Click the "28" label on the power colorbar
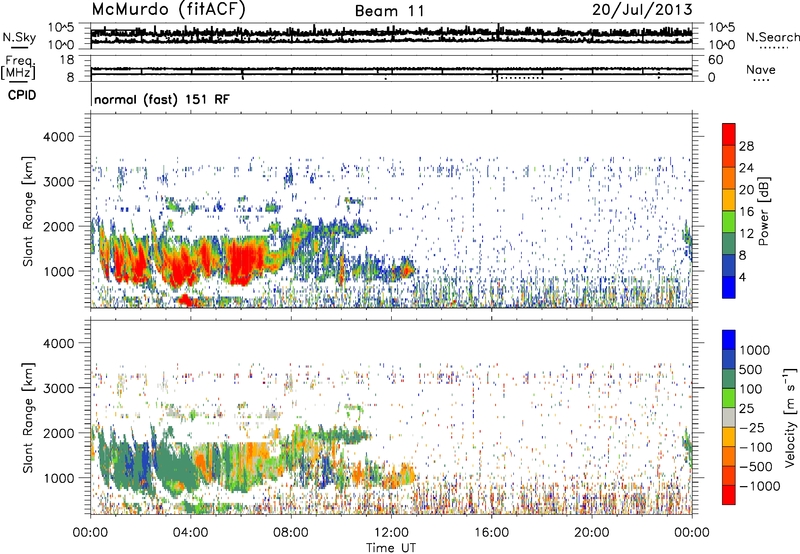 (x=746, y=146)
